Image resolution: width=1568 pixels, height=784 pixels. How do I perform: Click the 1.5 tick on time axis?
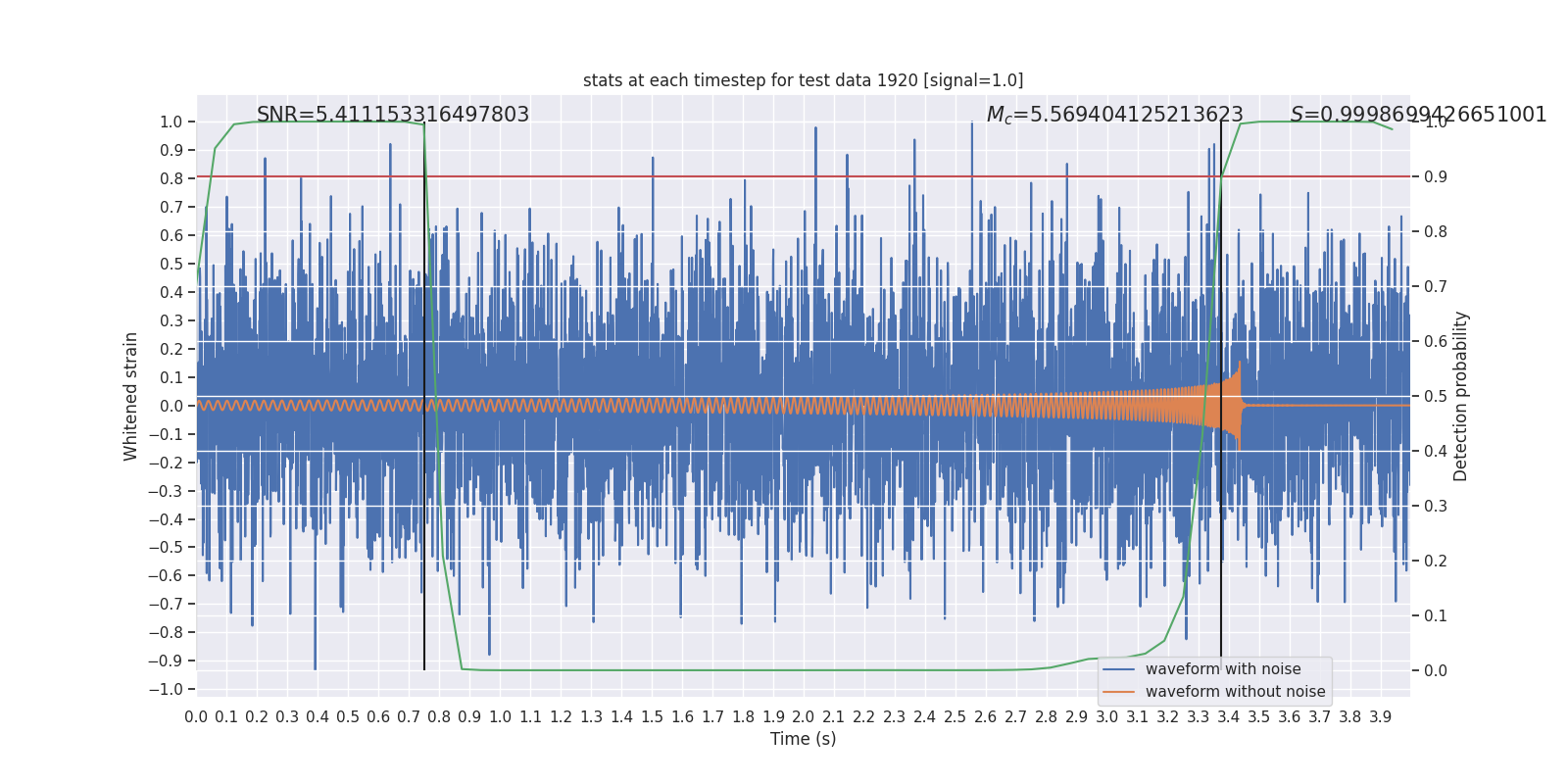(652, 717)
